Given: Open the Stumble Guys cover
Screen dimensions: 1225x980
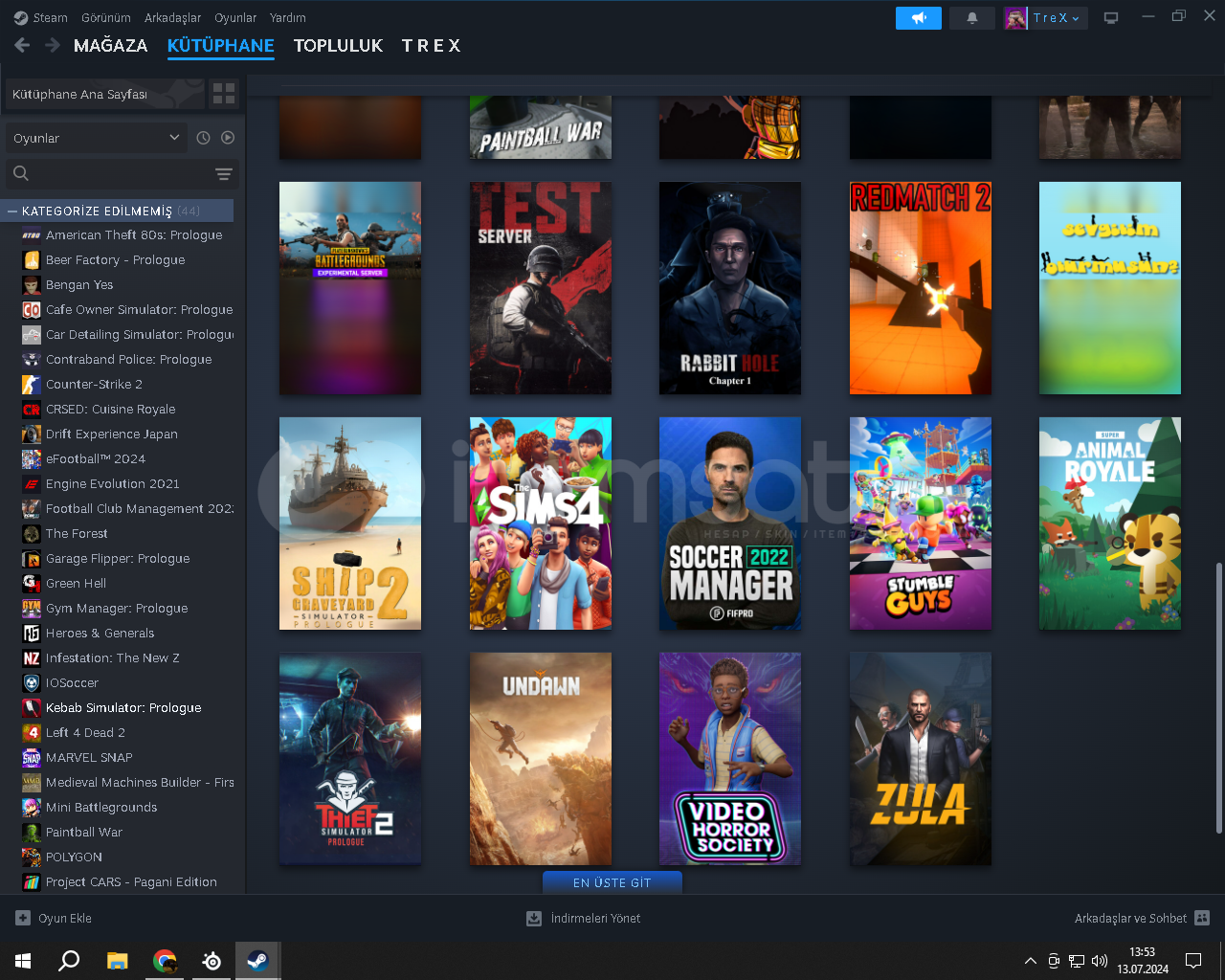Looking at the screenshot, I should click(921, 523).
